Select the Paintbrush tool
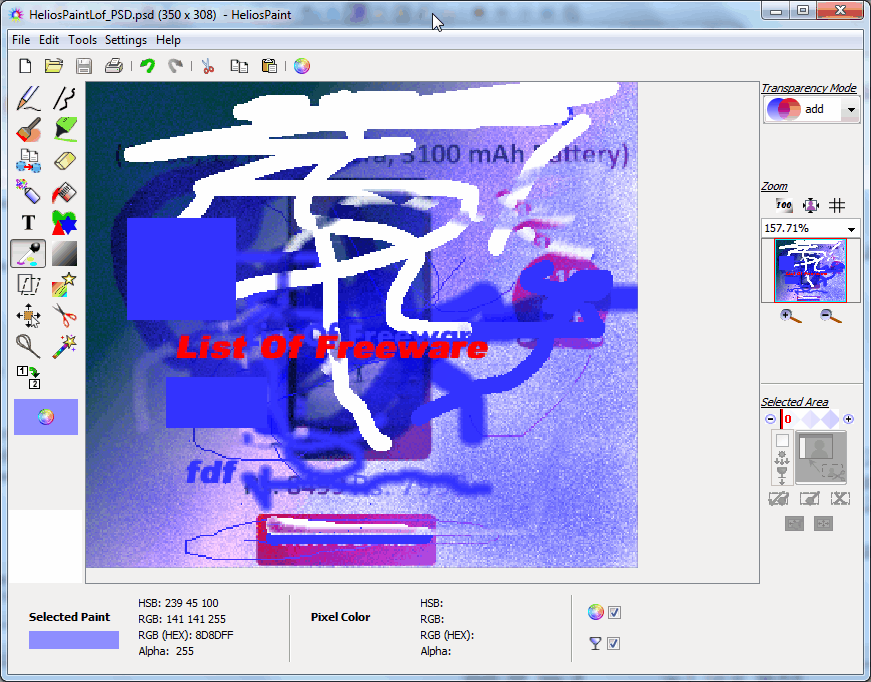 [x=28, y=129]
